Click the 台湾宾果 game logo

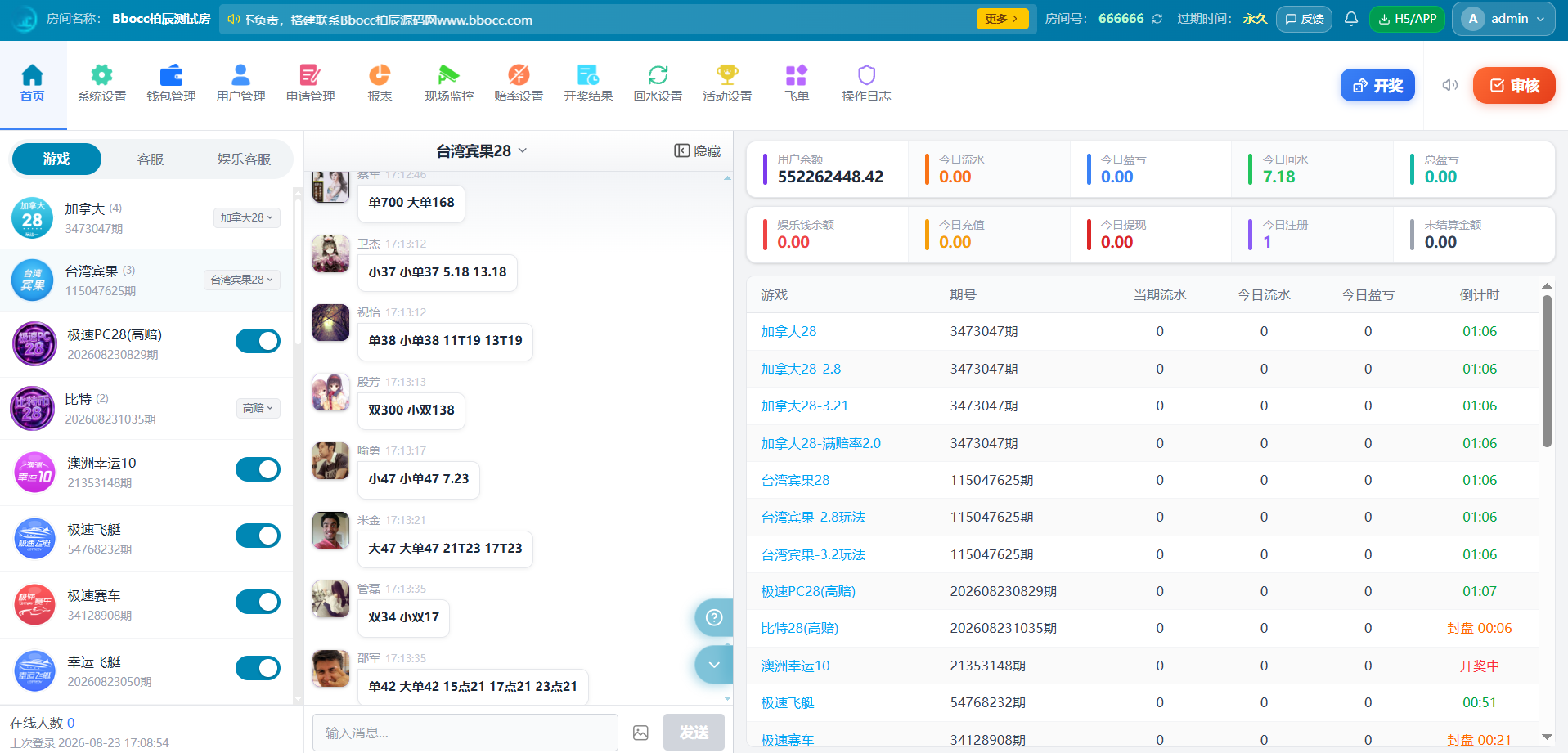33,280
